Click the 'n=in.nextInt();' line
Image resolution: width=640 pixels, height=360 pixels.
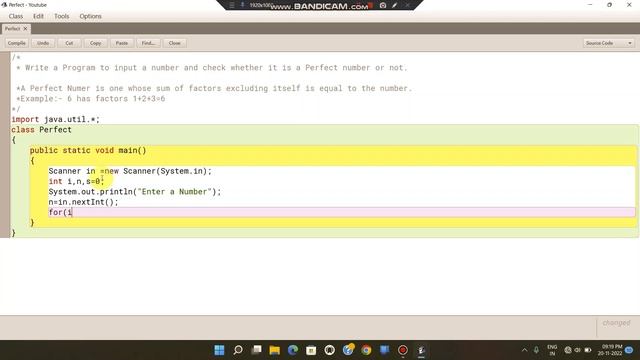click(x=83, y=202)
